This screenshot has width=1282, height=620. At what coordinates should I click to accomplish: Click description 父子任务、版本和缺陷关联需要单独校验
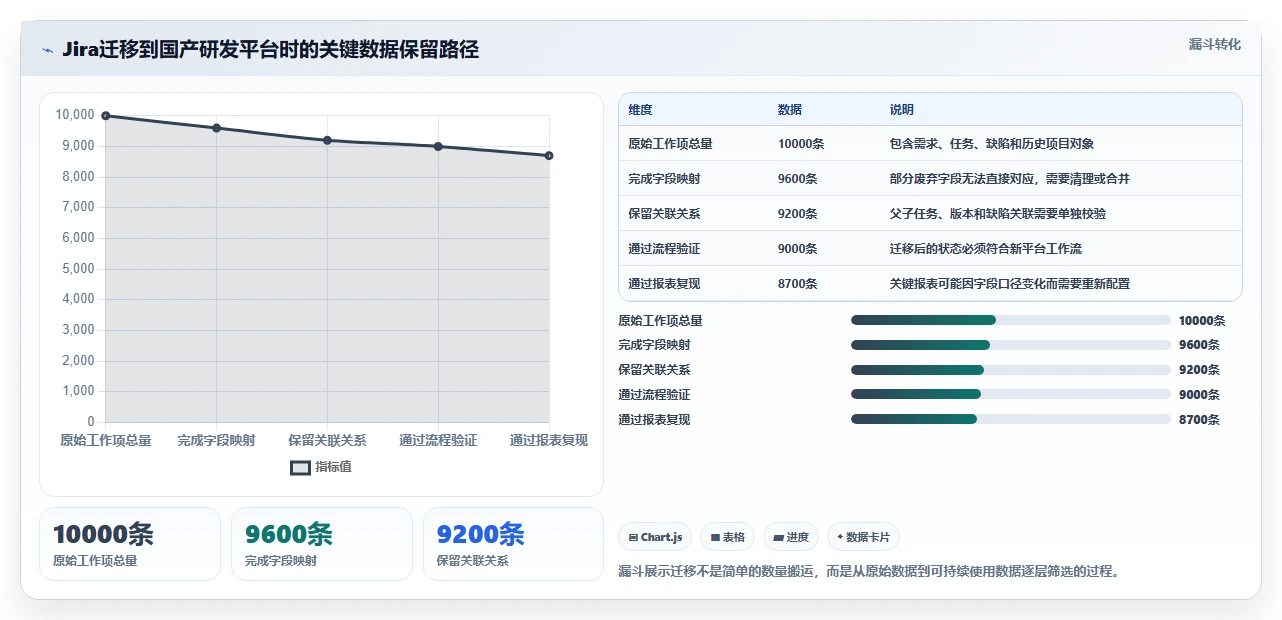[x=997, y=214]
